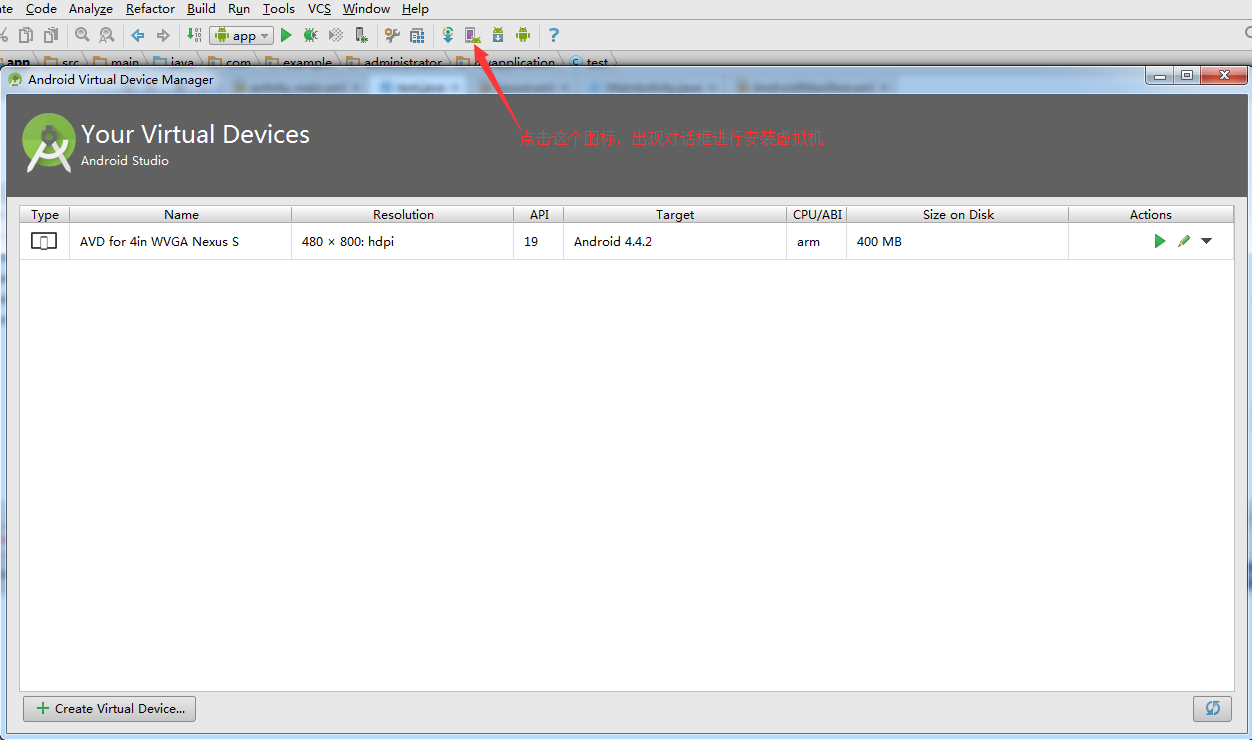Image resolution: width=1252 pixels, height=740 pixels.
Task: Click Create Virtual Device button
Action: point(110,708)
